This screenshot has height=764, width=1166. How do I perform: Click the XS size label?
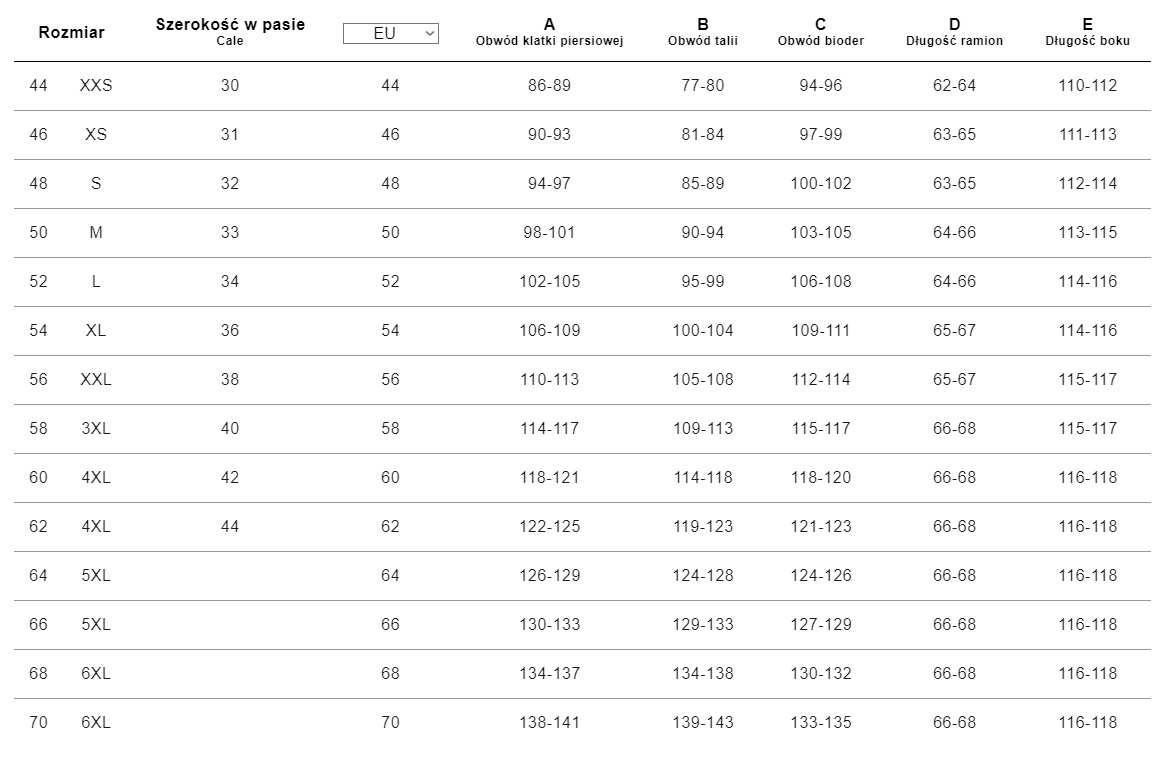96,135
